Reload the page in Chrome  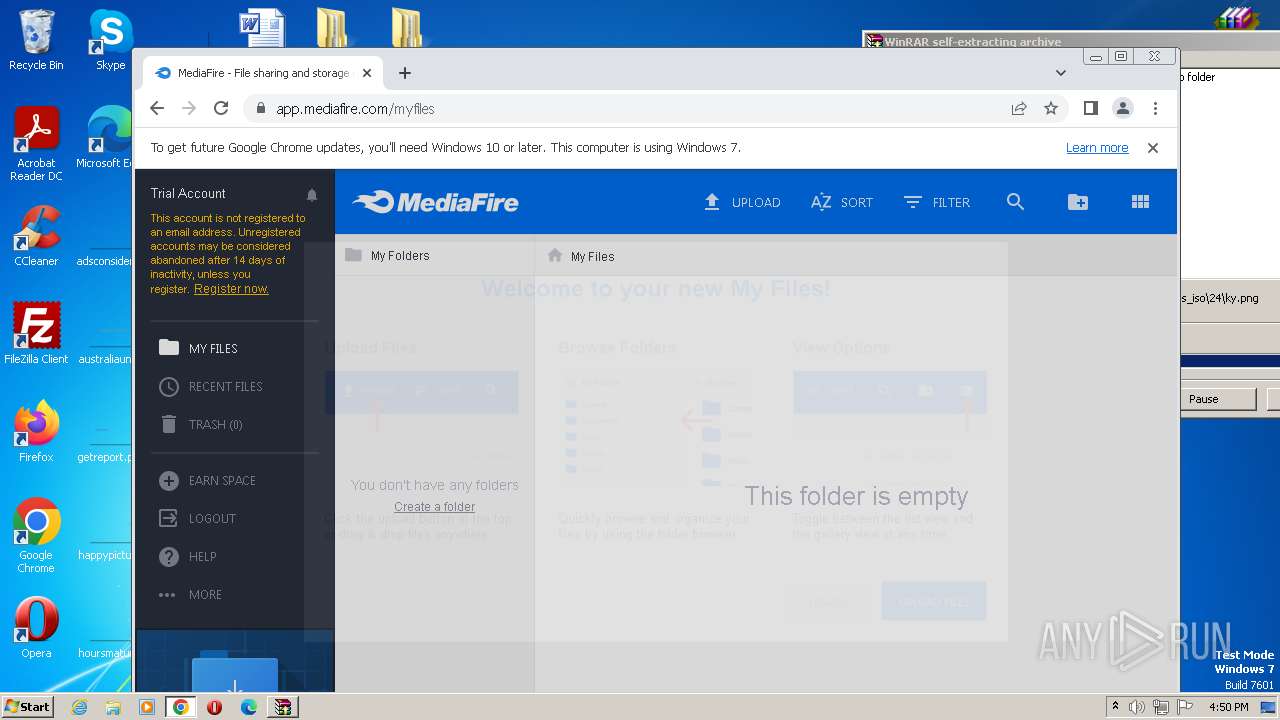click(221, 108)
